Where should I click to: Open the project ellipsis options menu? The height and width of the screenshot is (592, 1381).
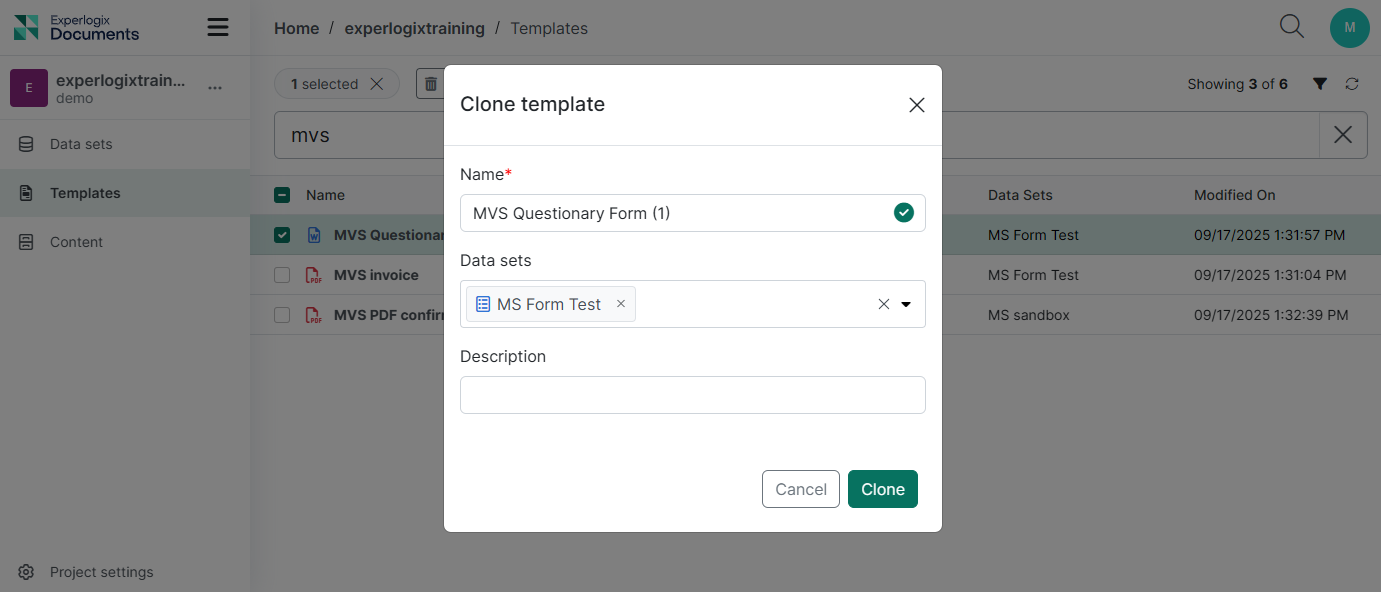tap(215, 88)
